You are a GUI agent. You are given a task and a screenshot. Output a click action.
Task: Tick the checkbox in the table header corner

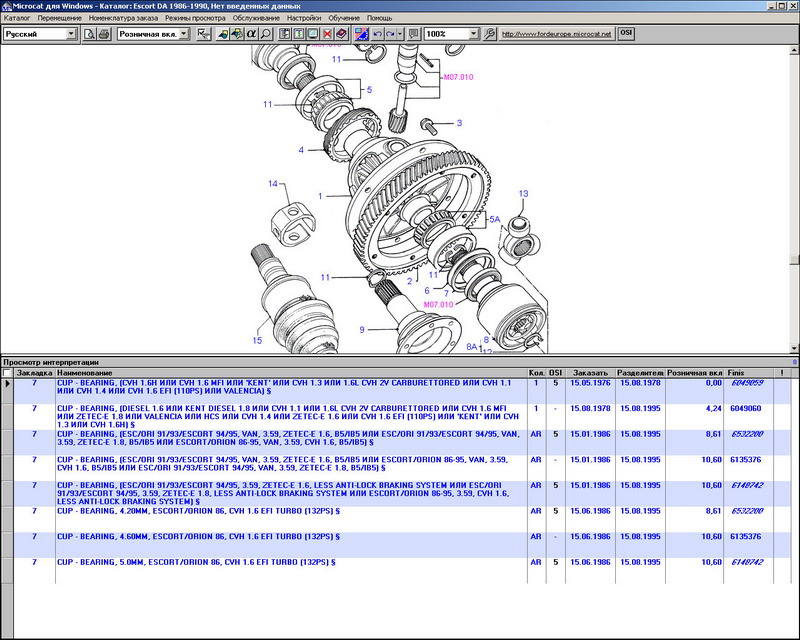click(7, 373)
